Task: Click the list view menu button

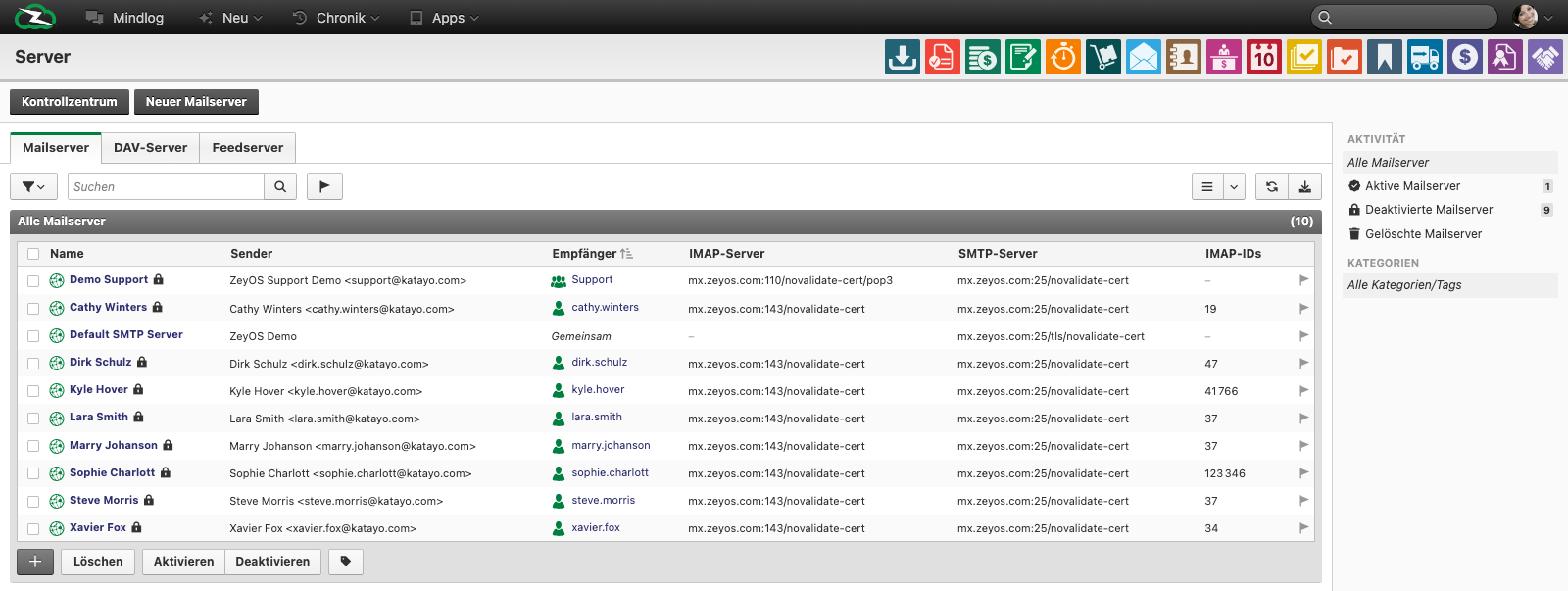Action: coord(1207,186)
